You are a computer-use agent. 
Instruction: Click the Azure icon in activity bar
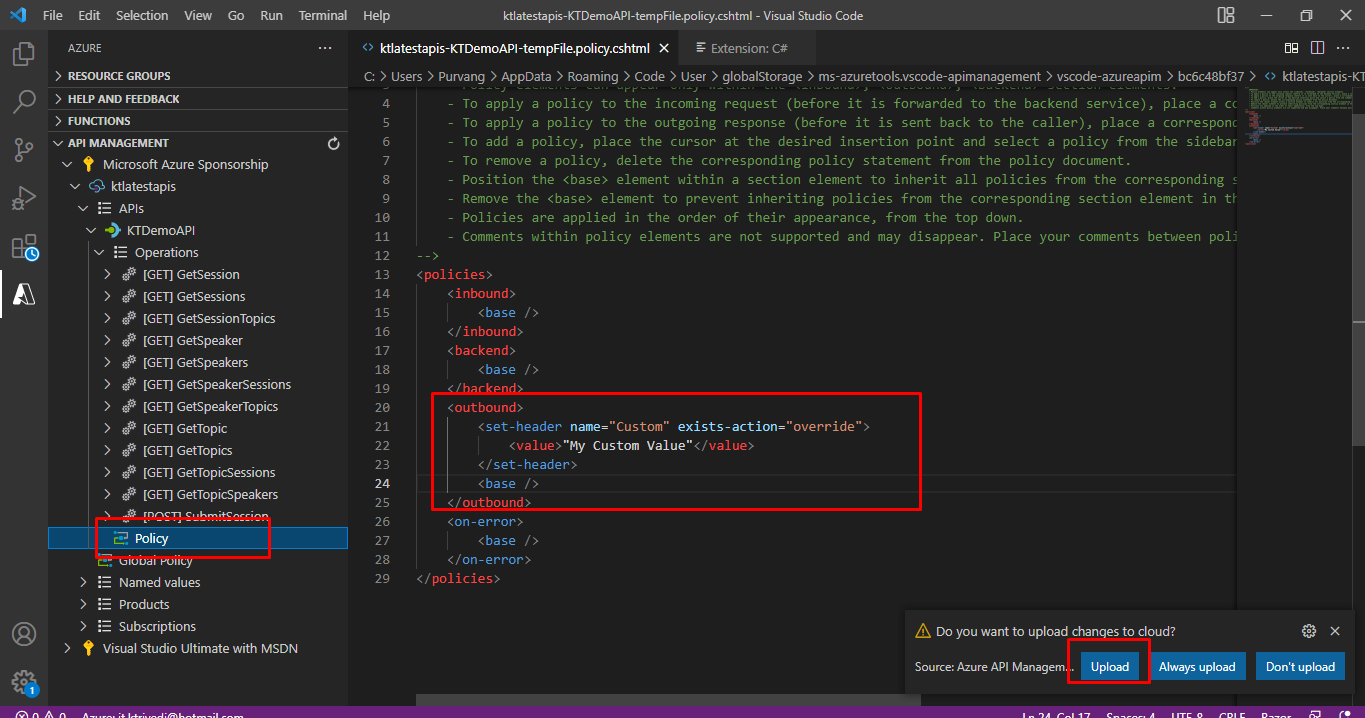(24, 295)
